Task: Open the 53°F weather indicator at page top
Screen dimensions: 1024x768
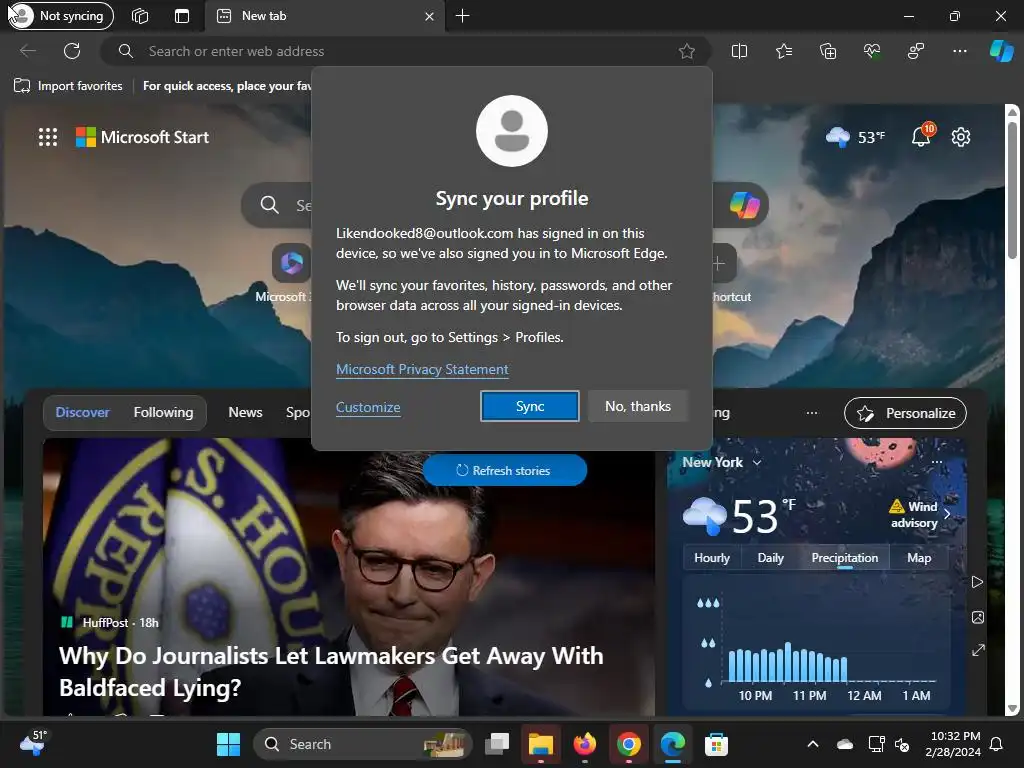Action: tap(856, 137)
